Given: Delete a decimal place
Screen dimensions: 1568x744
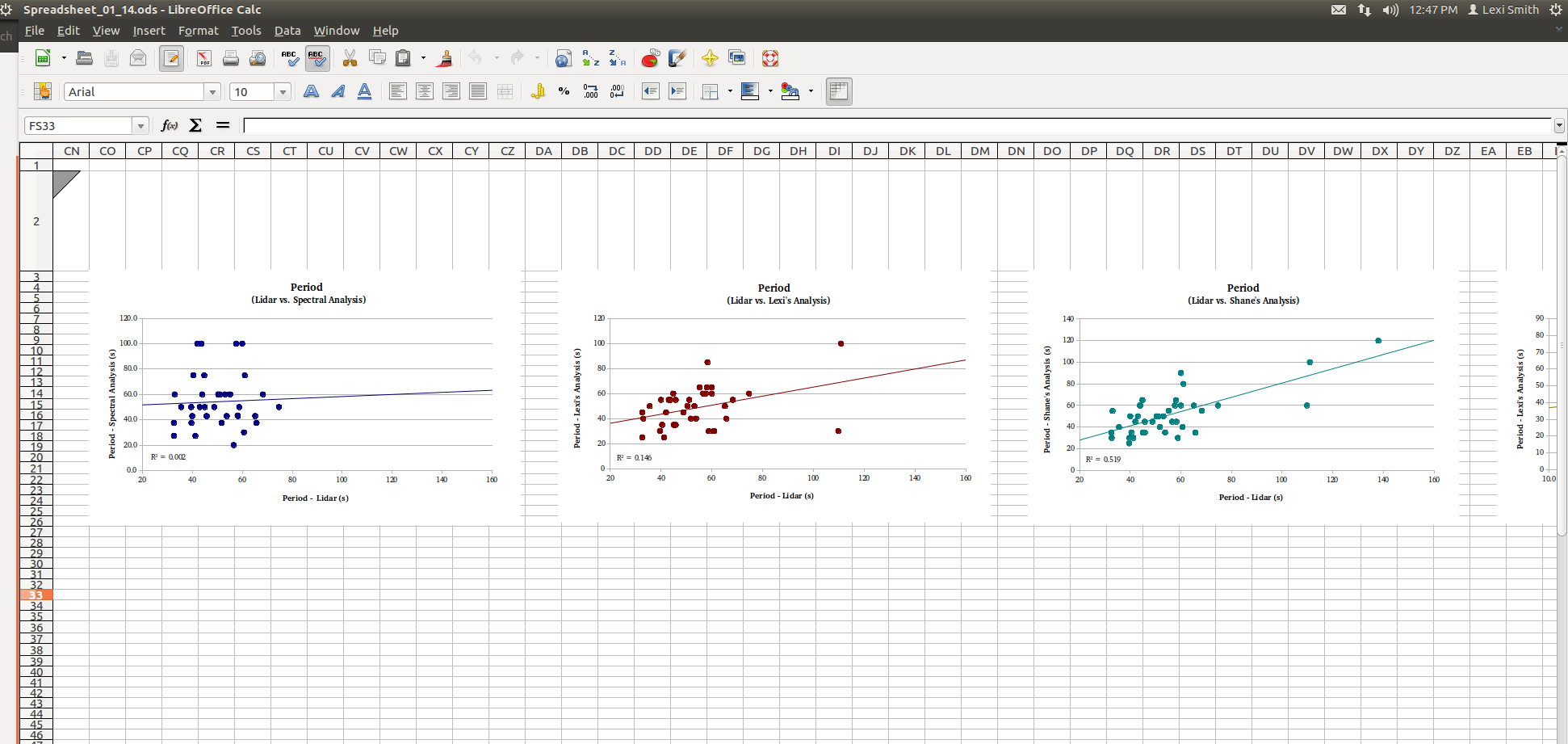Looking at the screenshot, I should [618, 91].
